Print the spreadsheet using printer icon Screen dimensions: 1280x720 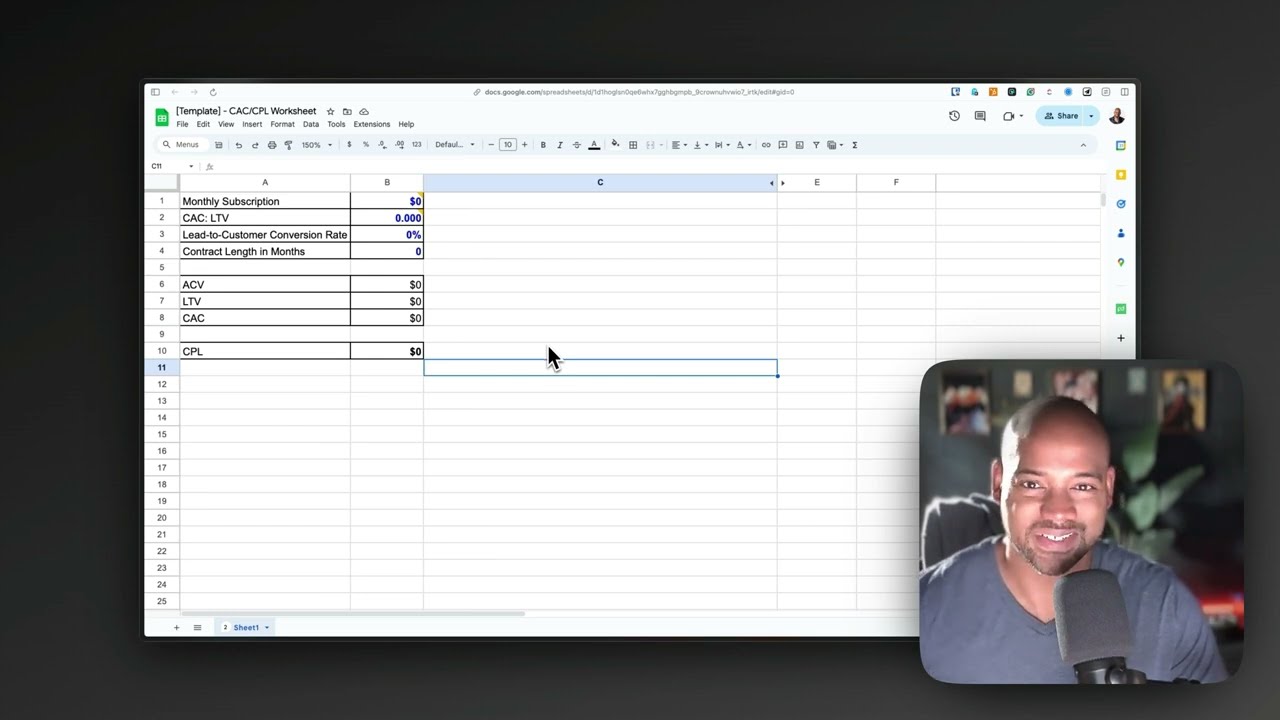point(272,145)
